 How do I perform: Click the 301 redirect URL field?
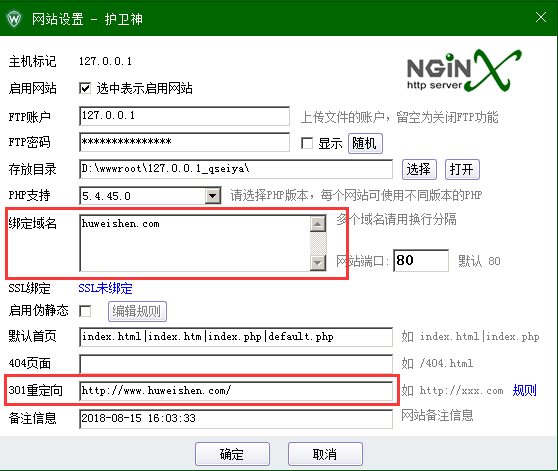coord(236,391)
